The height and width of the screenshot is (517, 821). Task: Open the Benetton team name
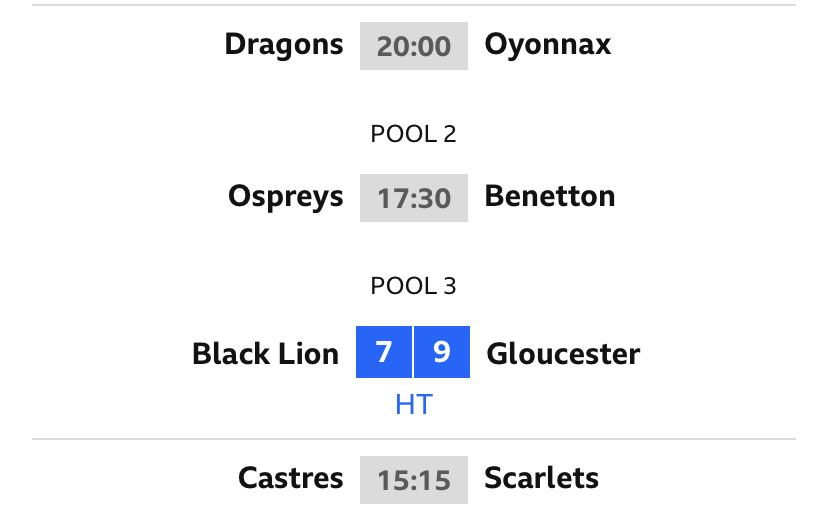(550, 196)
